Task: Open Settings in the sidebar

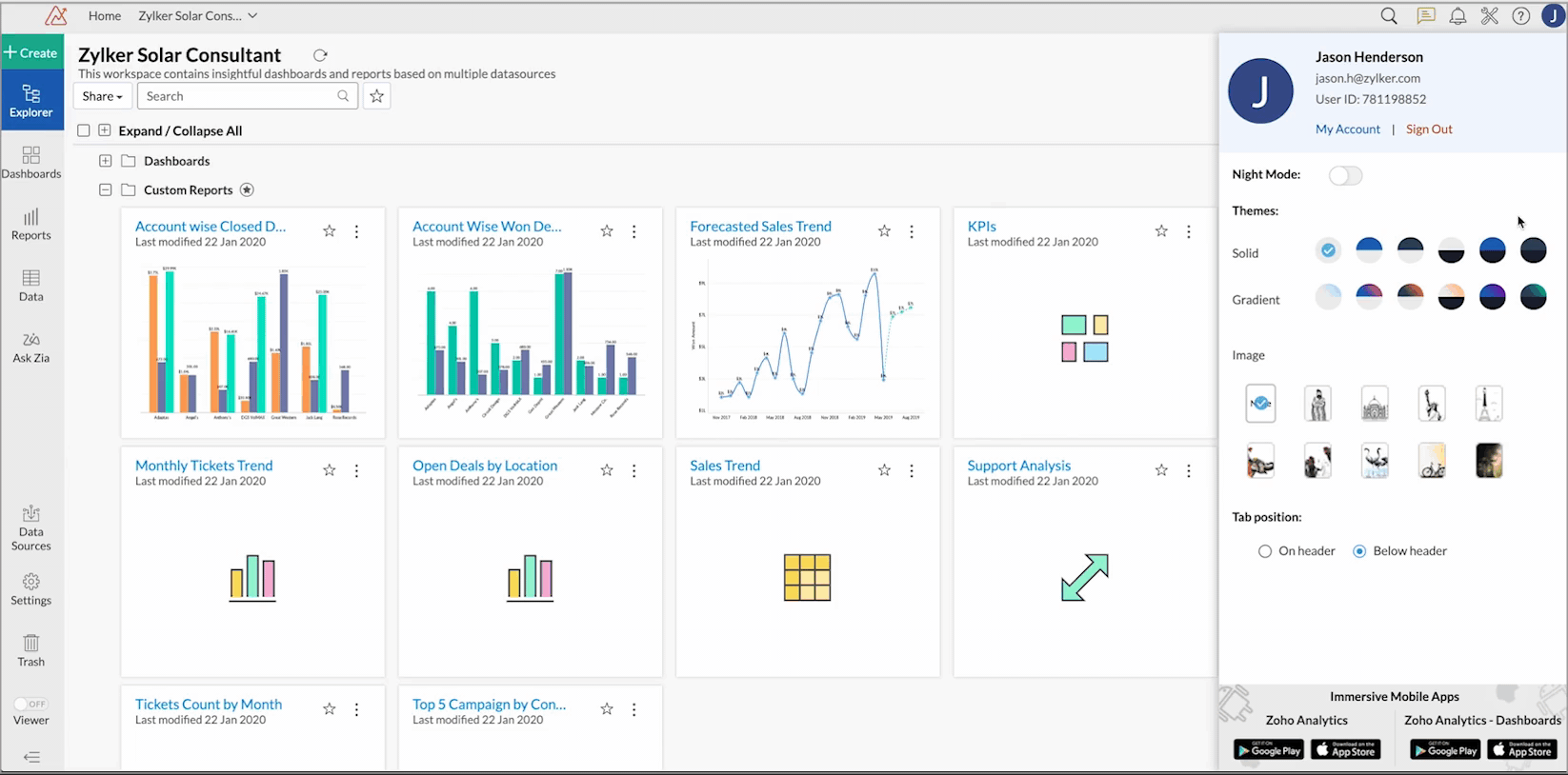Action: pos(31,589)
